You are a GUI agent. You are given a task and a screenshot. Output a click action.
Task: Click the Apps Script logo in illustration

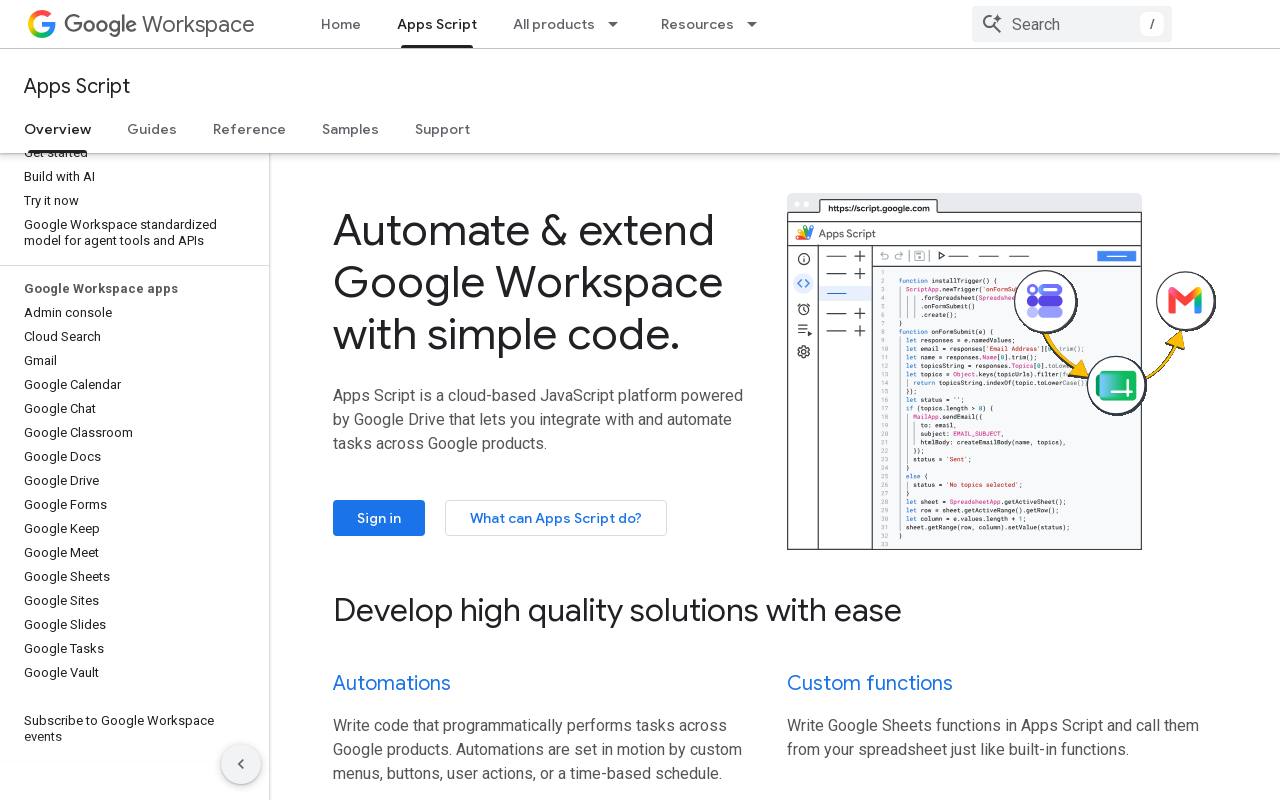804,233
